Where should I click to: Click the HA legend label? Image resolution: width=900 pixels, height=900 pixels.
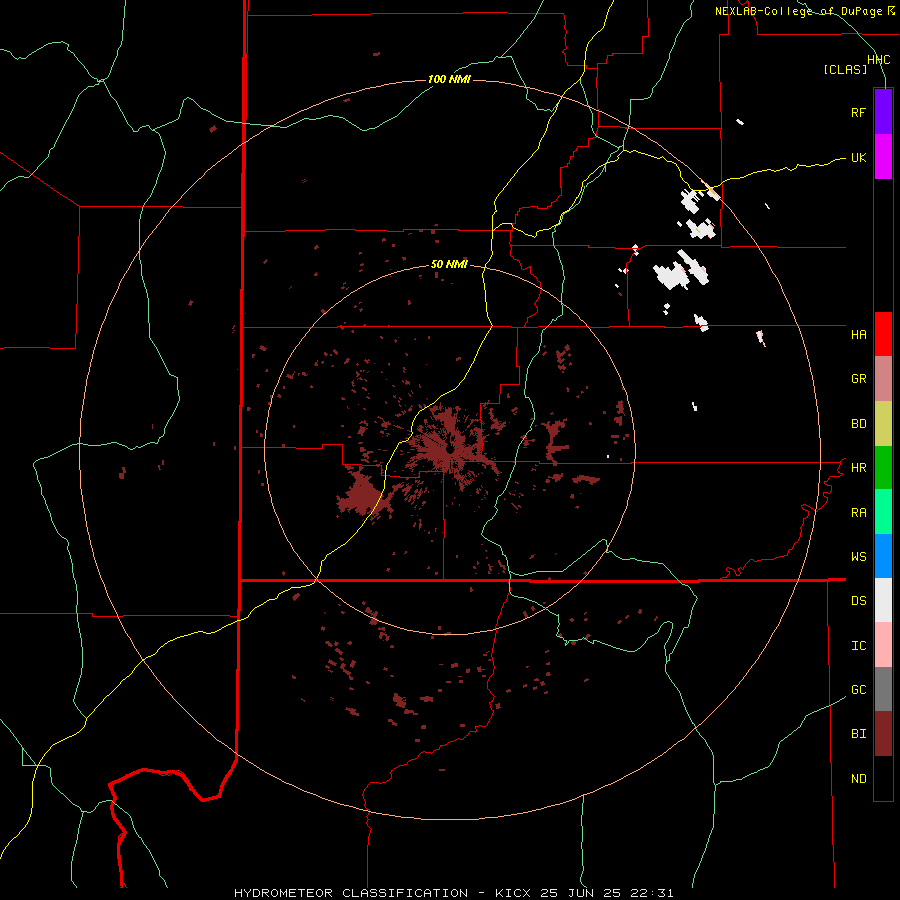coord(858,334)
